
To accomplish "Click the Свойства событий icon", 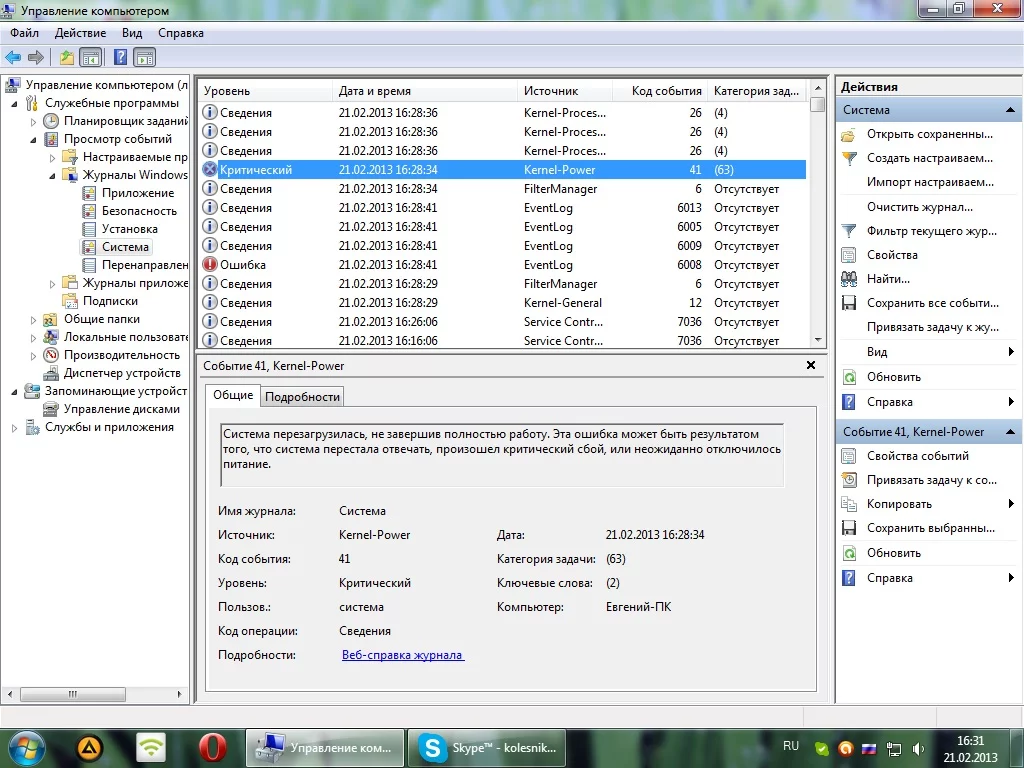I will pos(849,456).
